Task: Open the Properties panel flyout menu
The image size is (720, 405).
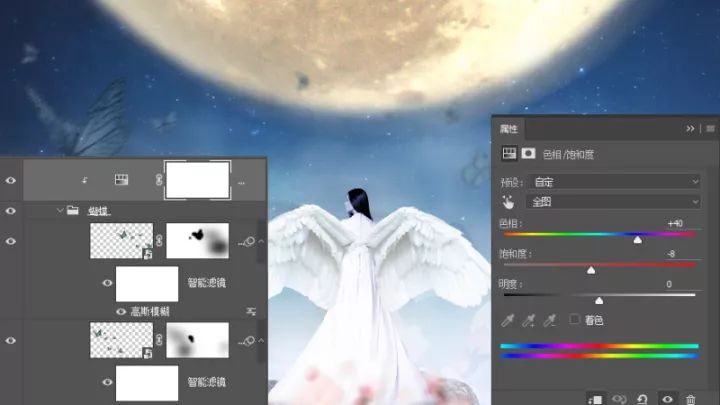Action: pyautogui.click(x=710, y=129)
